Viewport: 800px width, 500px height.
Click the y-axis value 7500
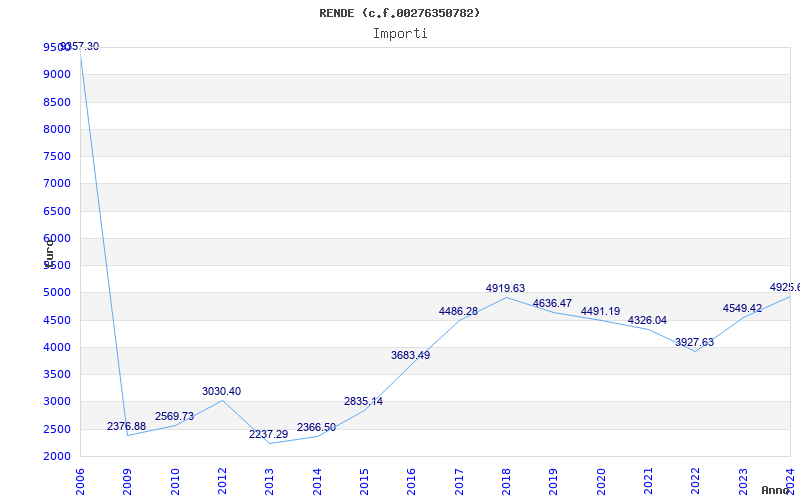pos(57,156)
